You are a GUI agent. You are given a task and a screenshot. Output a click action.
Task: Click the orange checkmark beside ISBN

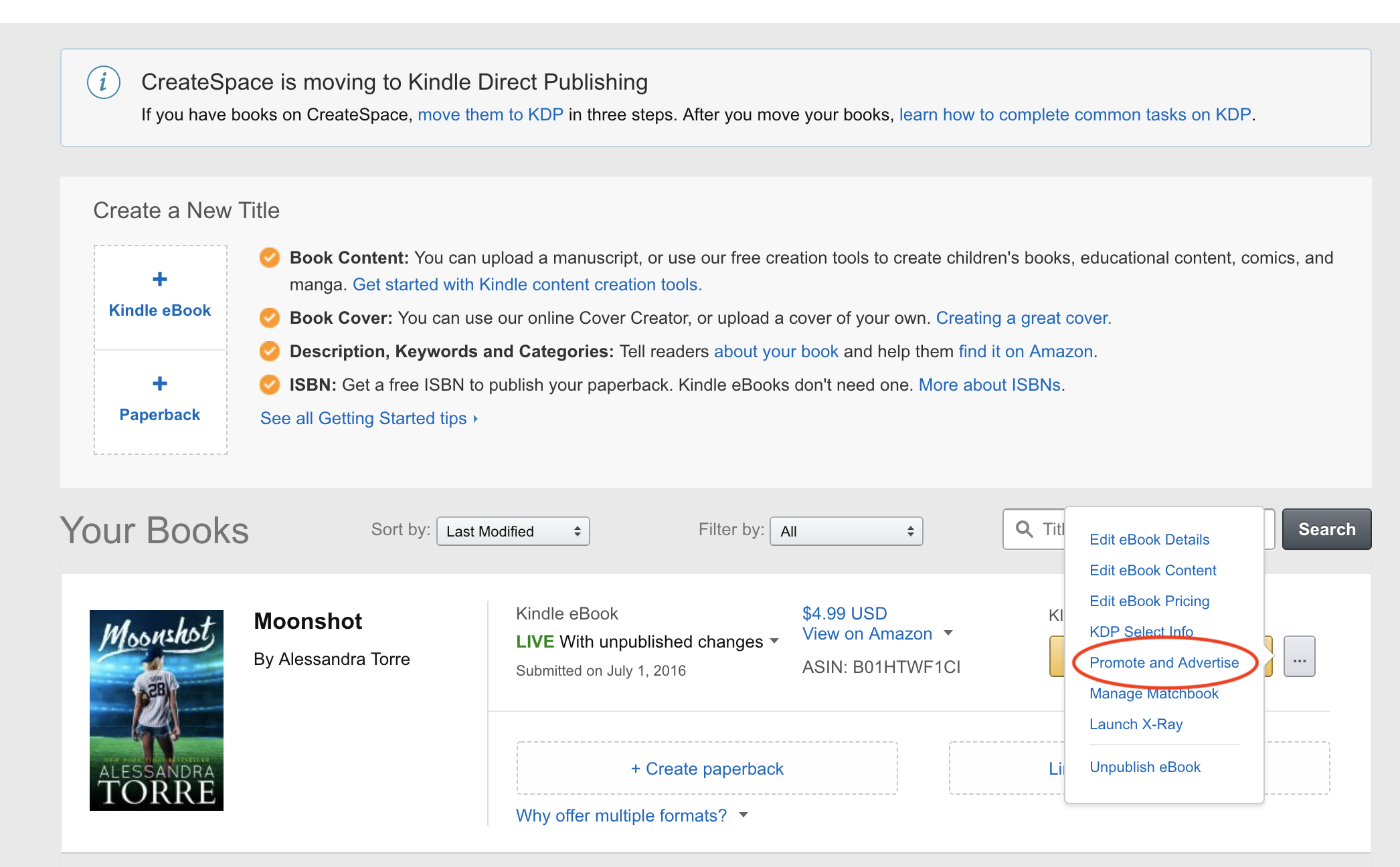coord(270,385)
